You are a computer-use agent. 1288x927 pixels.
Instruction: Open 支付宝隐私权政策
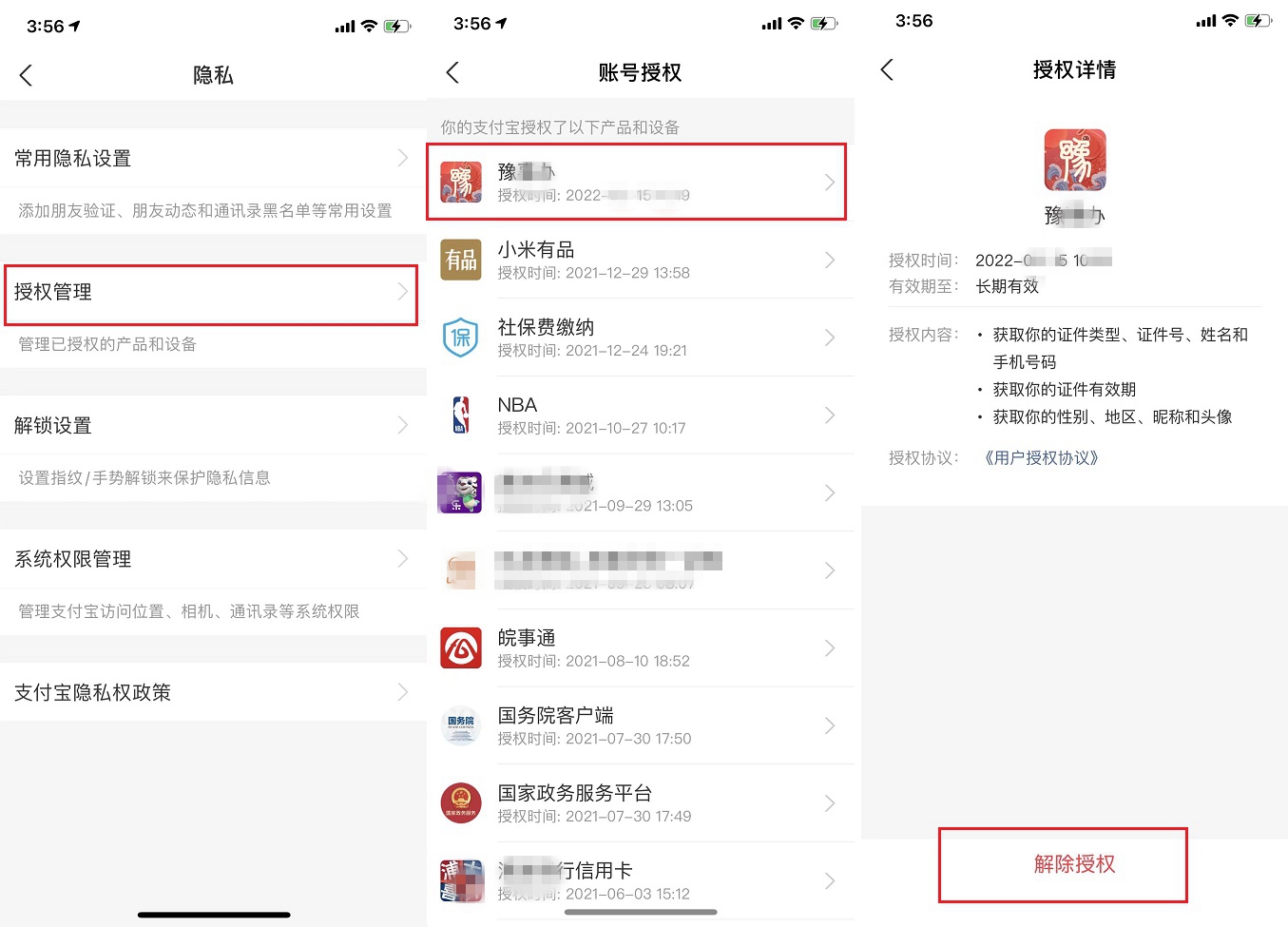213,692
